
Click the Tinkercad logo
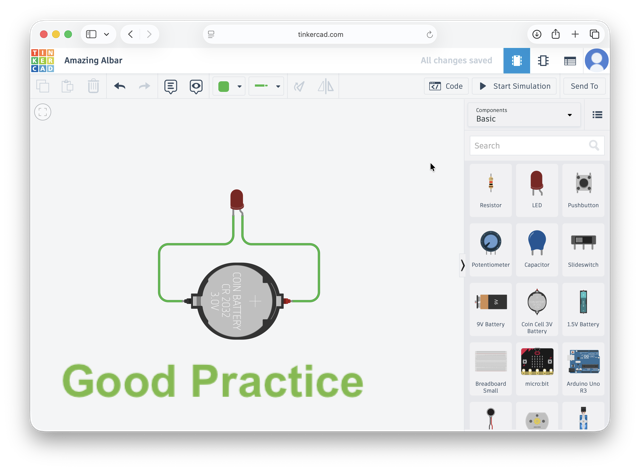(42, 60)
